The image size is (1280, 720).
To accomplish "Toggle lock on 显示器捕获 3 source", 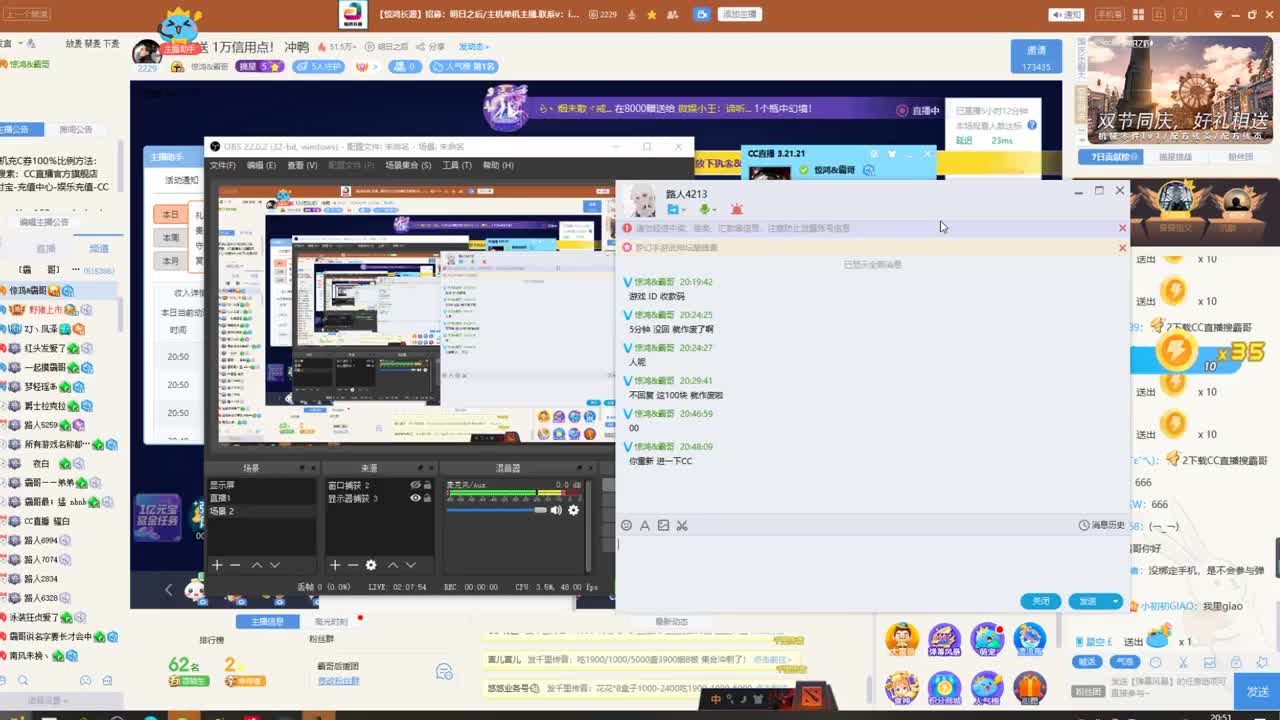I will 427,498.
